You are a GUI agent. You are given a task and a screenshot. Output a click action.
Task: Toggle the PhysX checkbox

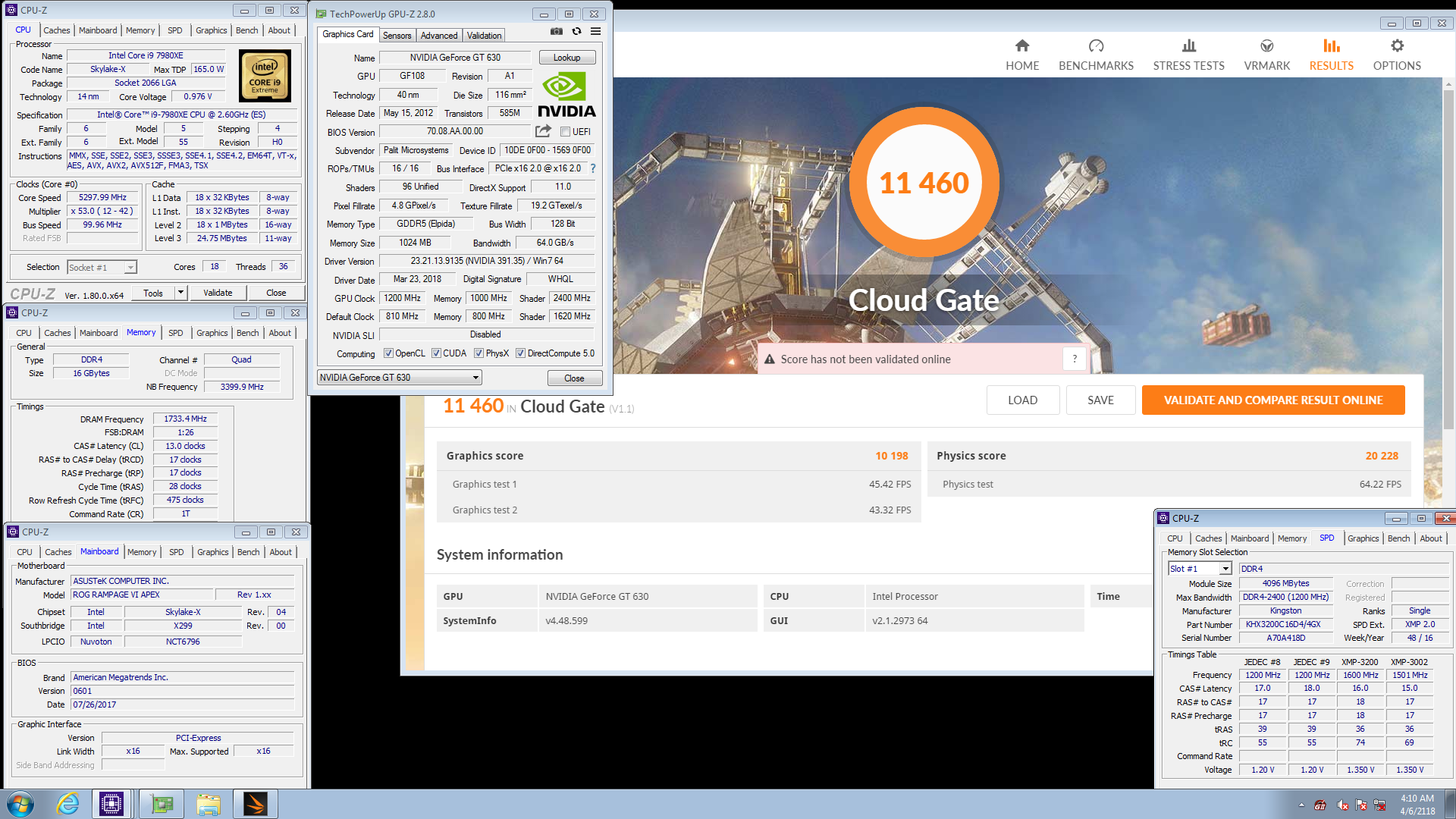pyautogui.click(x=479, y=353)
